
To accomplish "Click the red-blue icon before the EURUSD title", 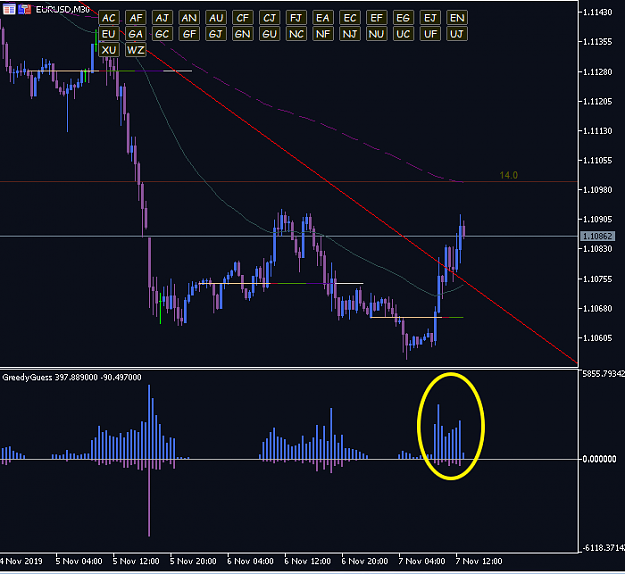I will tap(24, 9).
